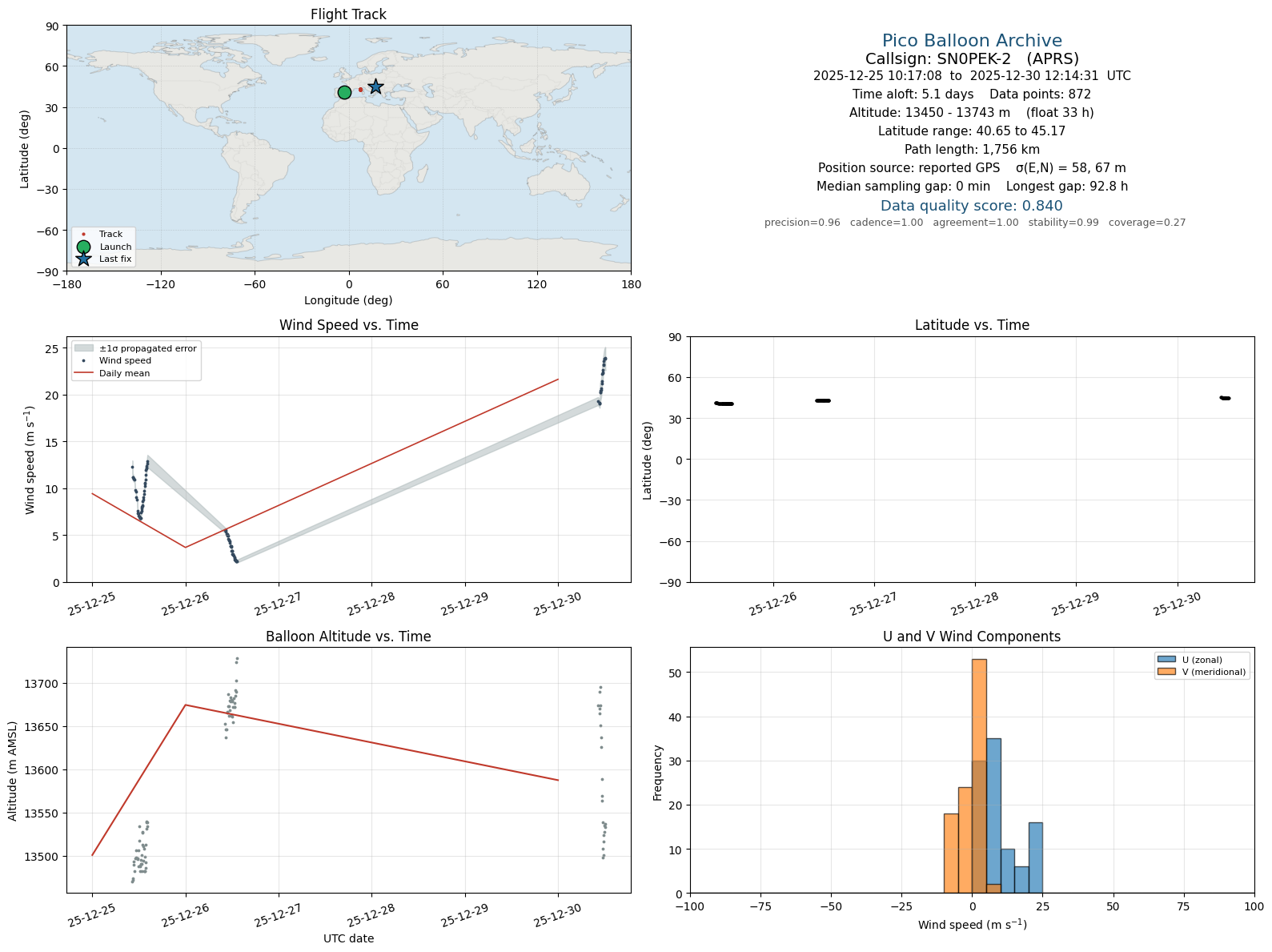
Task: Click the "UTC date" axis label
Action: pyautogui.click(x=348, y=938)
